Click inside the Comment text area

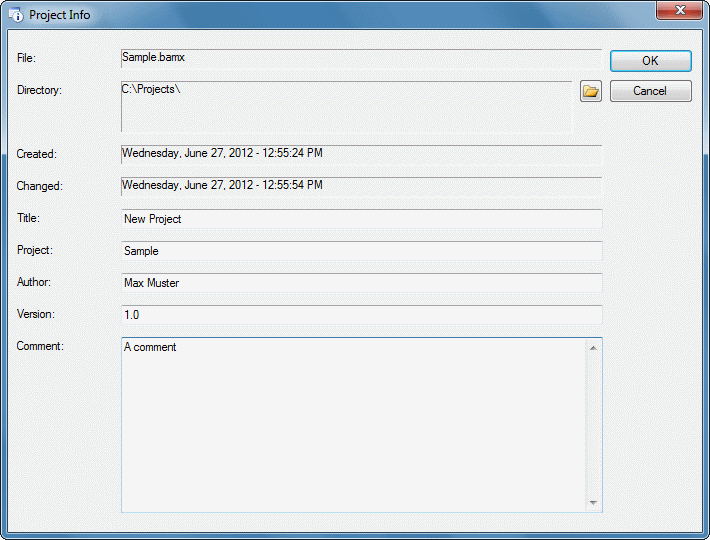pyautogui.click(x=353, y=425)
